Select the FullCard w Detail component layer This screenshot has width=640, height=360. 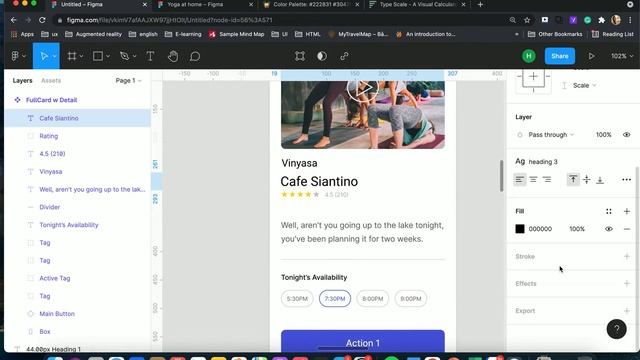(78, 100)
